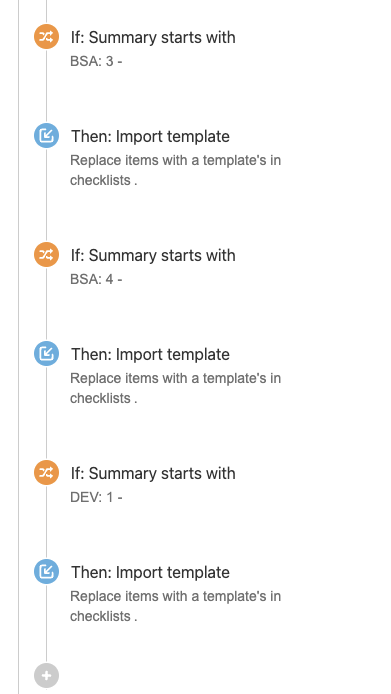Click the blue import icon following DEV: 1 condition
The width and height of the screenshot is (391, 694).
pos(46,571)
